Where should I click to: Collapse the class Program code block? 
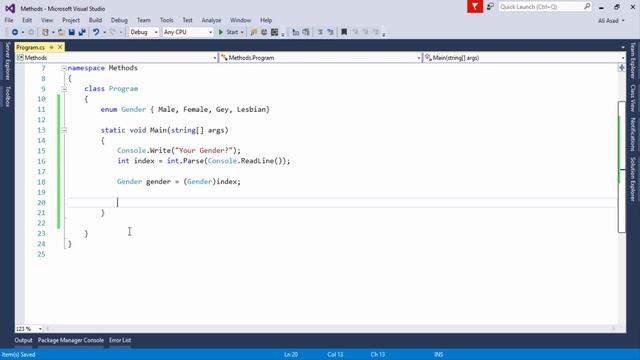(64, 89)
